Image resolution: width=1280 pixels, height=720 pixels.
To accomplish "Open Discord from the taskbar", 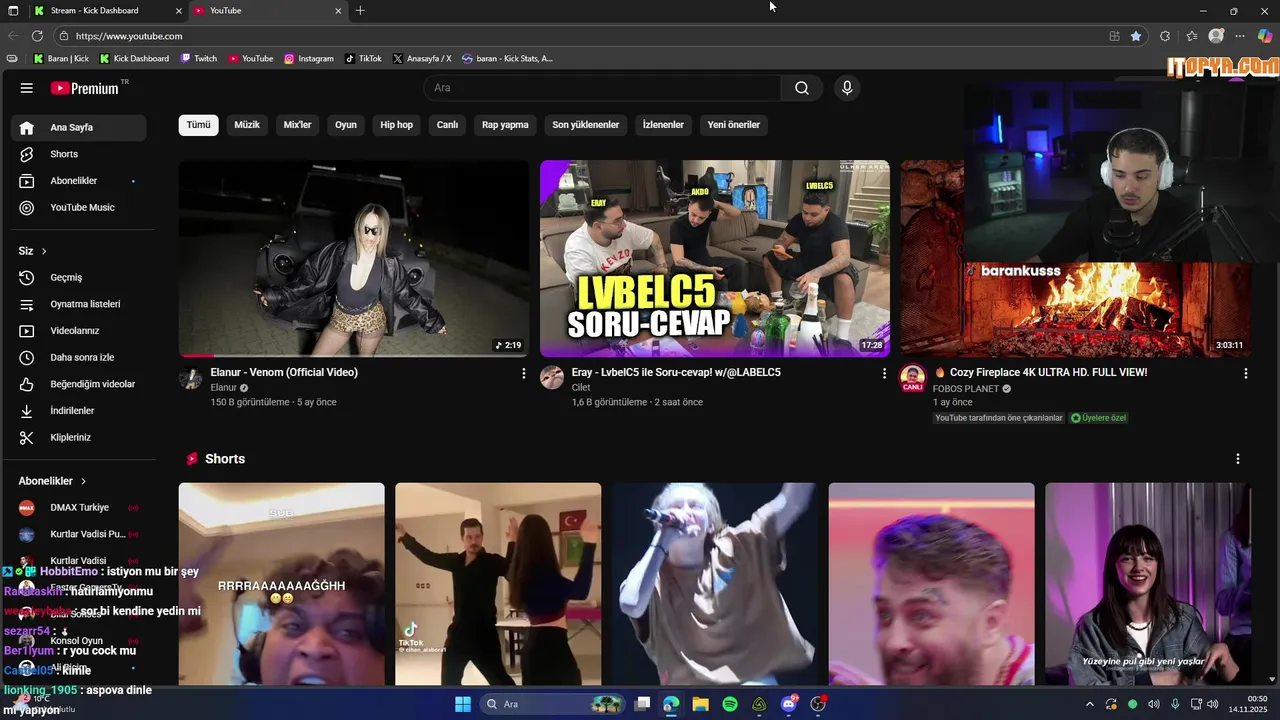I will point(789,704).
